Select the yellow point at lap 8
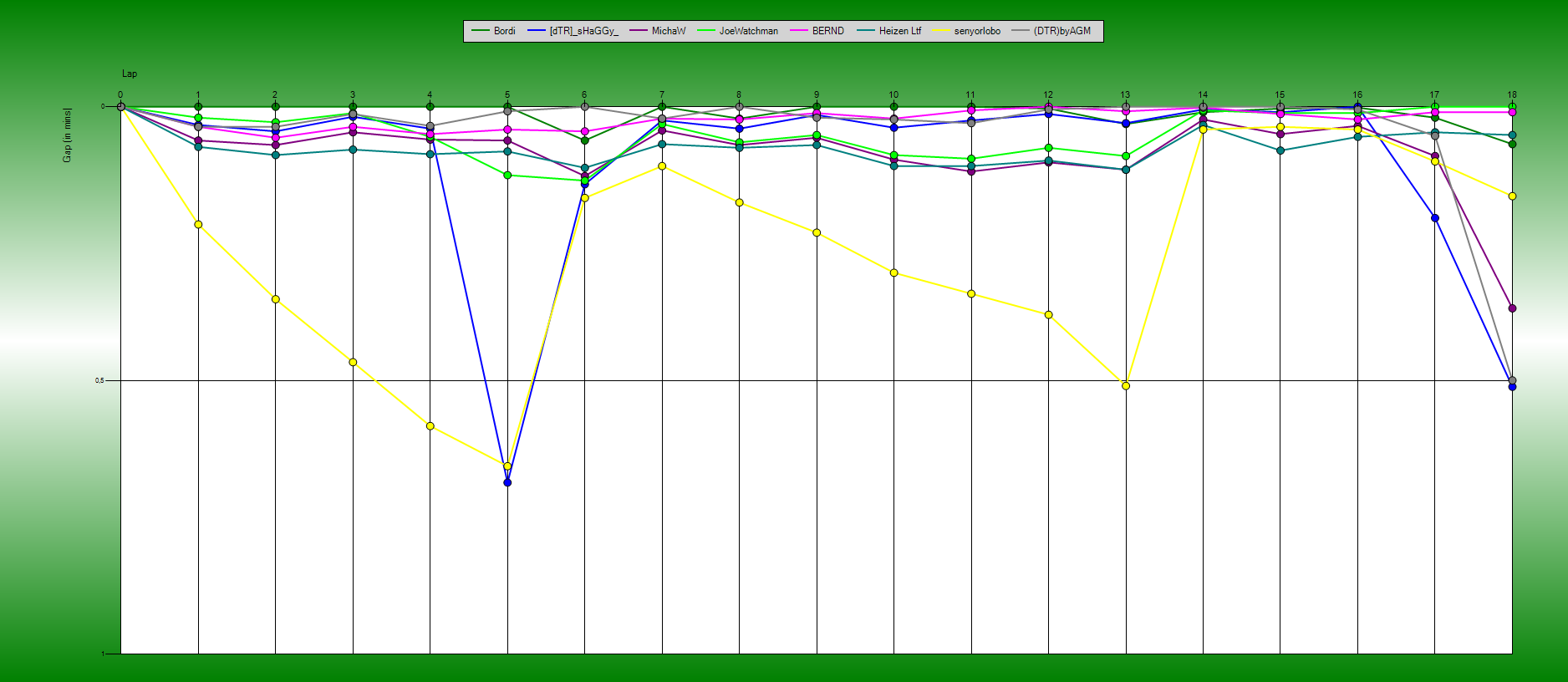The image size is (1568, 682). tap(739, 202)
